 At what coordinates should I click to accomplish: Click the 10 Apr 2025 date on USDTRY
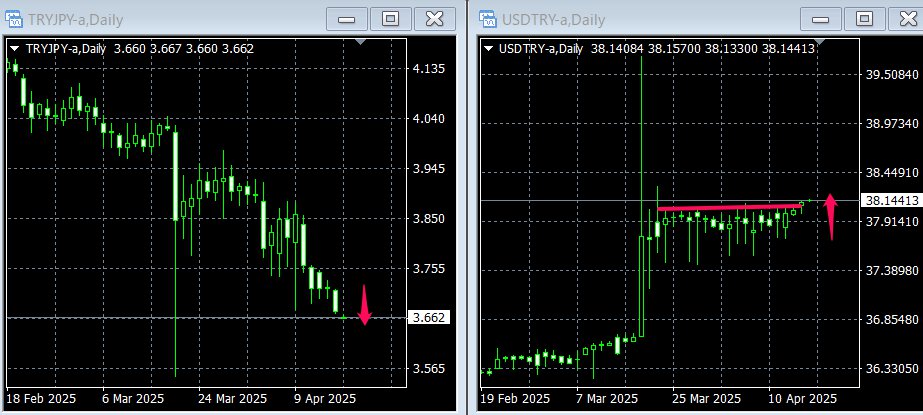pos(803,399)
